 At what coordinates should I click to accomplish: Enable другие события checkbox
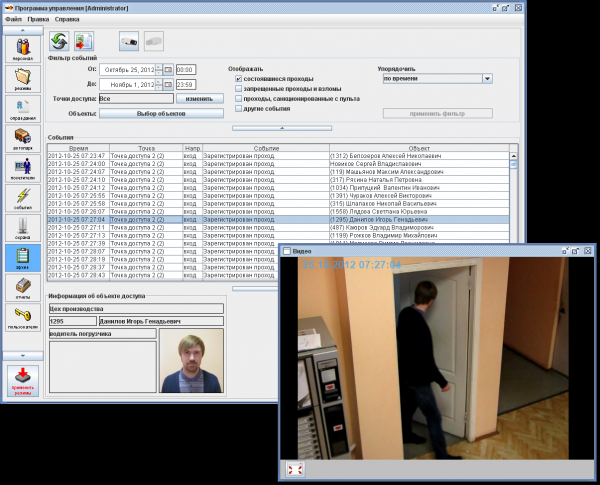pyautogui.click(x=238, y=109)
